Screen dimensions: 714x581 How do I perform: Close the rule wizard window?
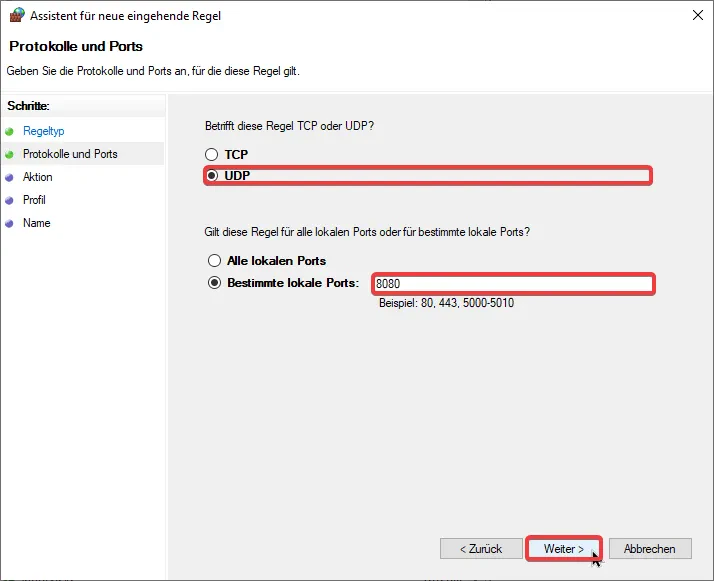click(x=698, y=15)
